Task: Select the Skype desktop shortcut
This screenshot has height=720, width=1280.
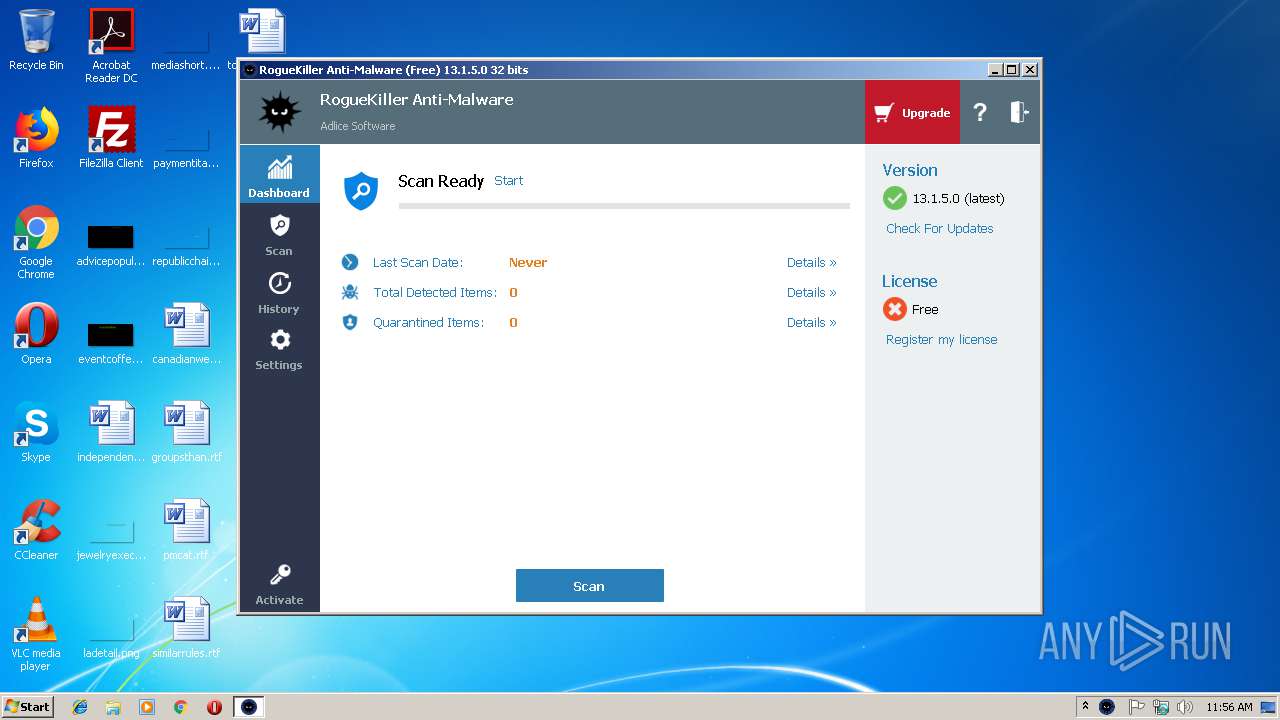Action: (36, 432)
